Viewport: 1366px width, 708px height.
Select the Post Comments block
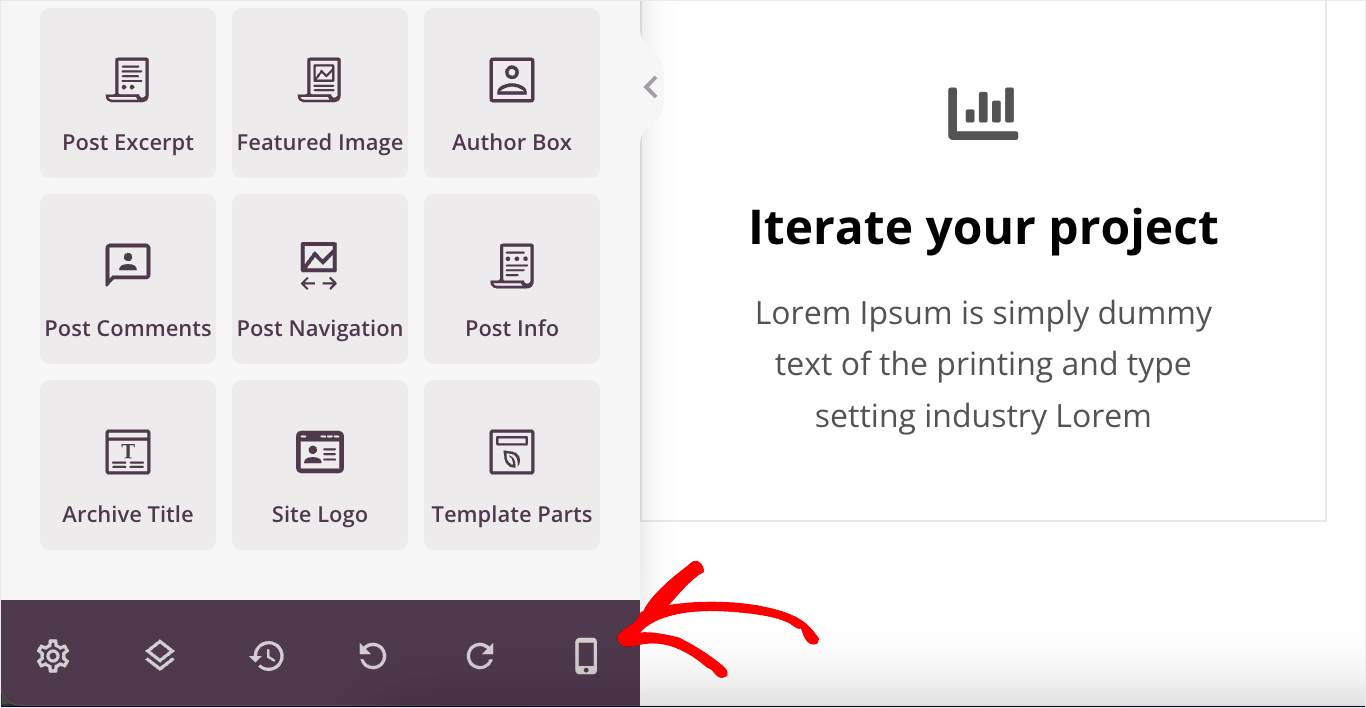coord(128,279)
